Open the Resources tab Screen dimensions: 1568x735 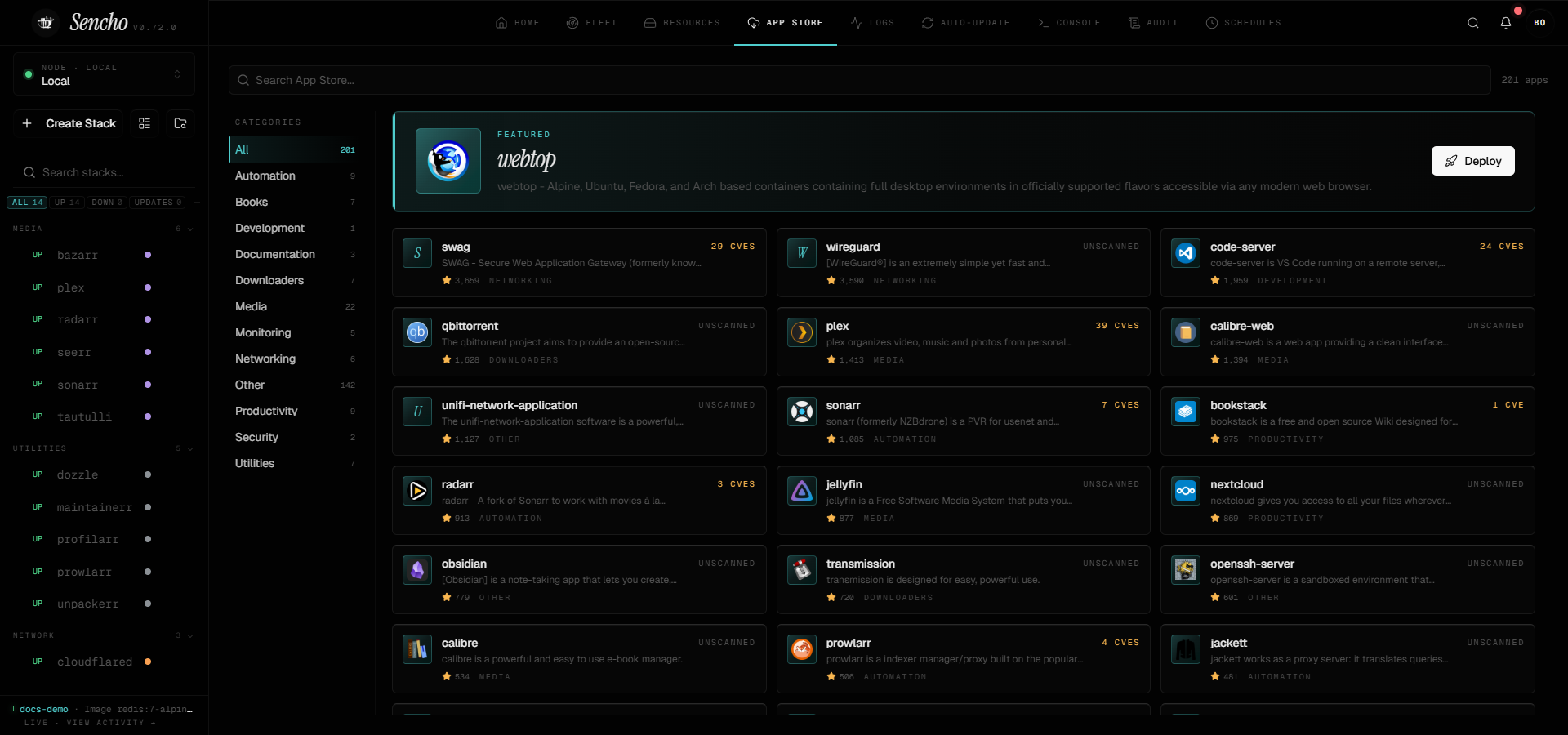[x=682, y=23]
